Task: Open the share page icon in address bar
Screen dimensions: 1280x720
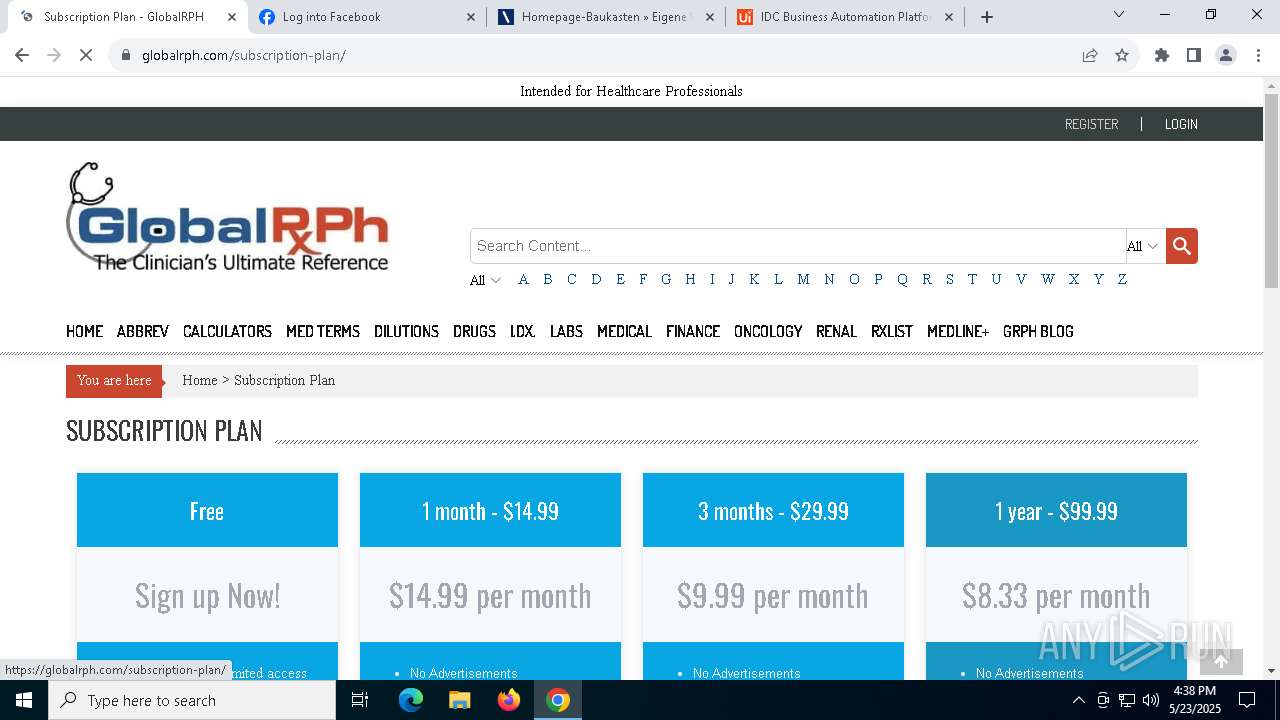Action: tap(1090, 55)
